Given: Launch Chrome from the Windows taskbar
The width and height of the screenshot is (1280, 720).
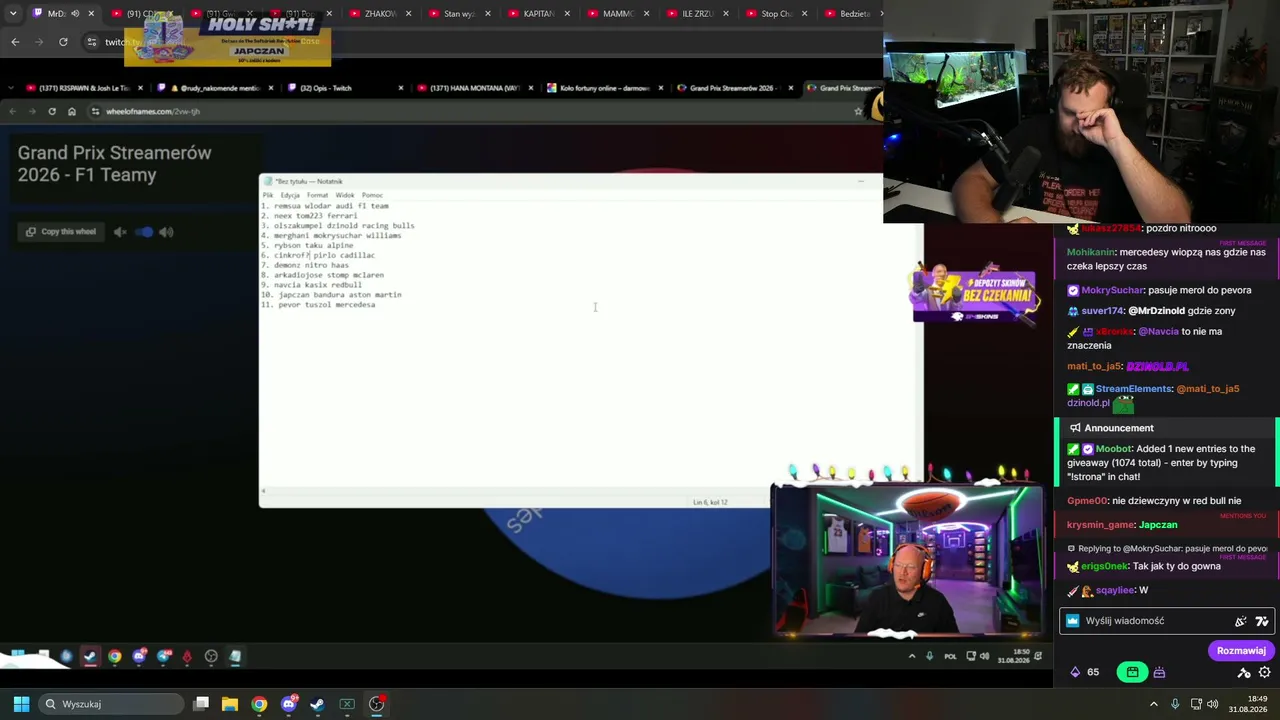Looking at the screenshot, I should click(x=259, y=704).
